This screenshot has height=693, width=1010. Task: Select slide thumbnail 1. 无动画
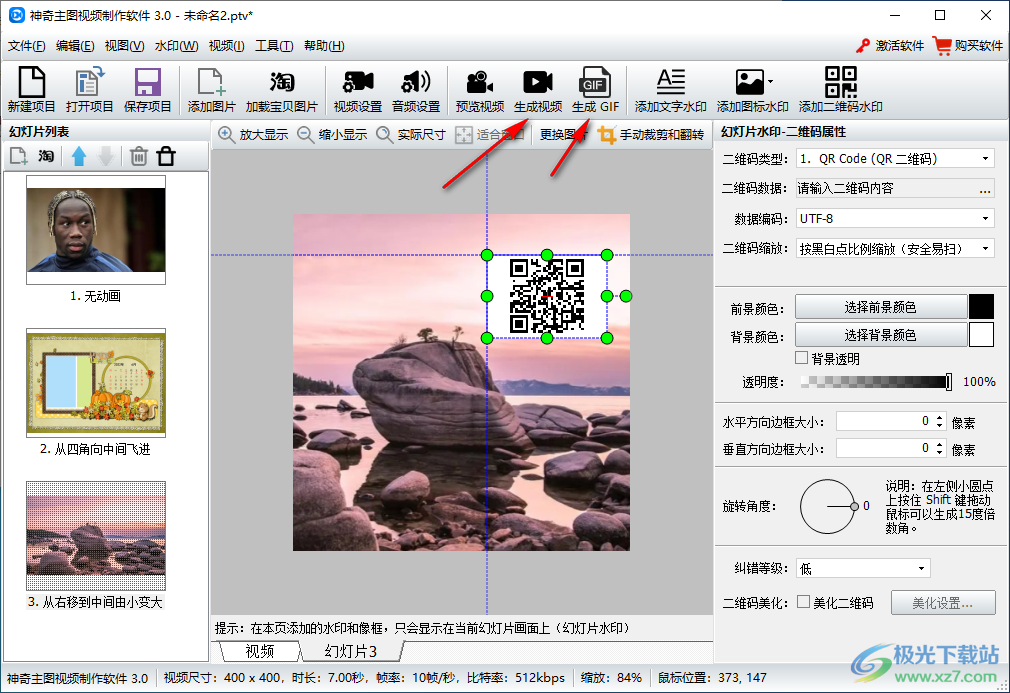[x=96, y=229]
